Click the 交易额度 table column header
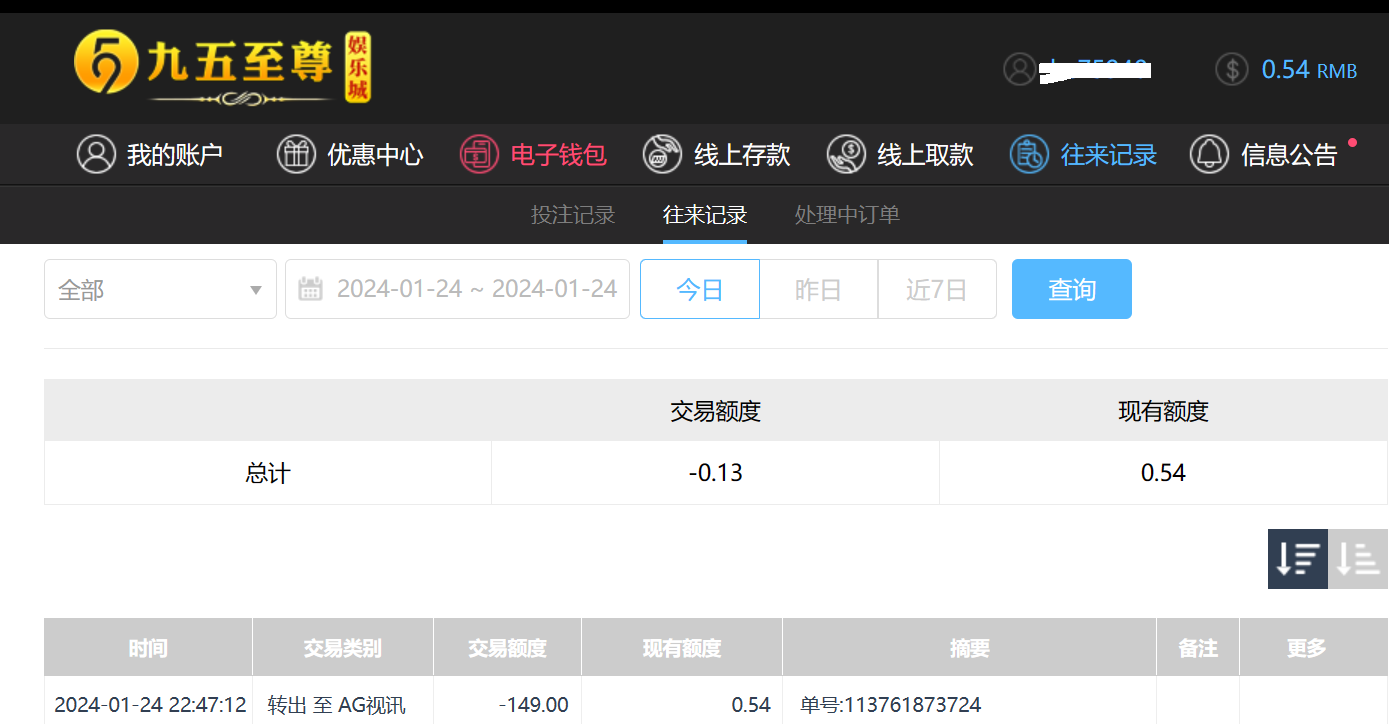 [x=507, y=648]
